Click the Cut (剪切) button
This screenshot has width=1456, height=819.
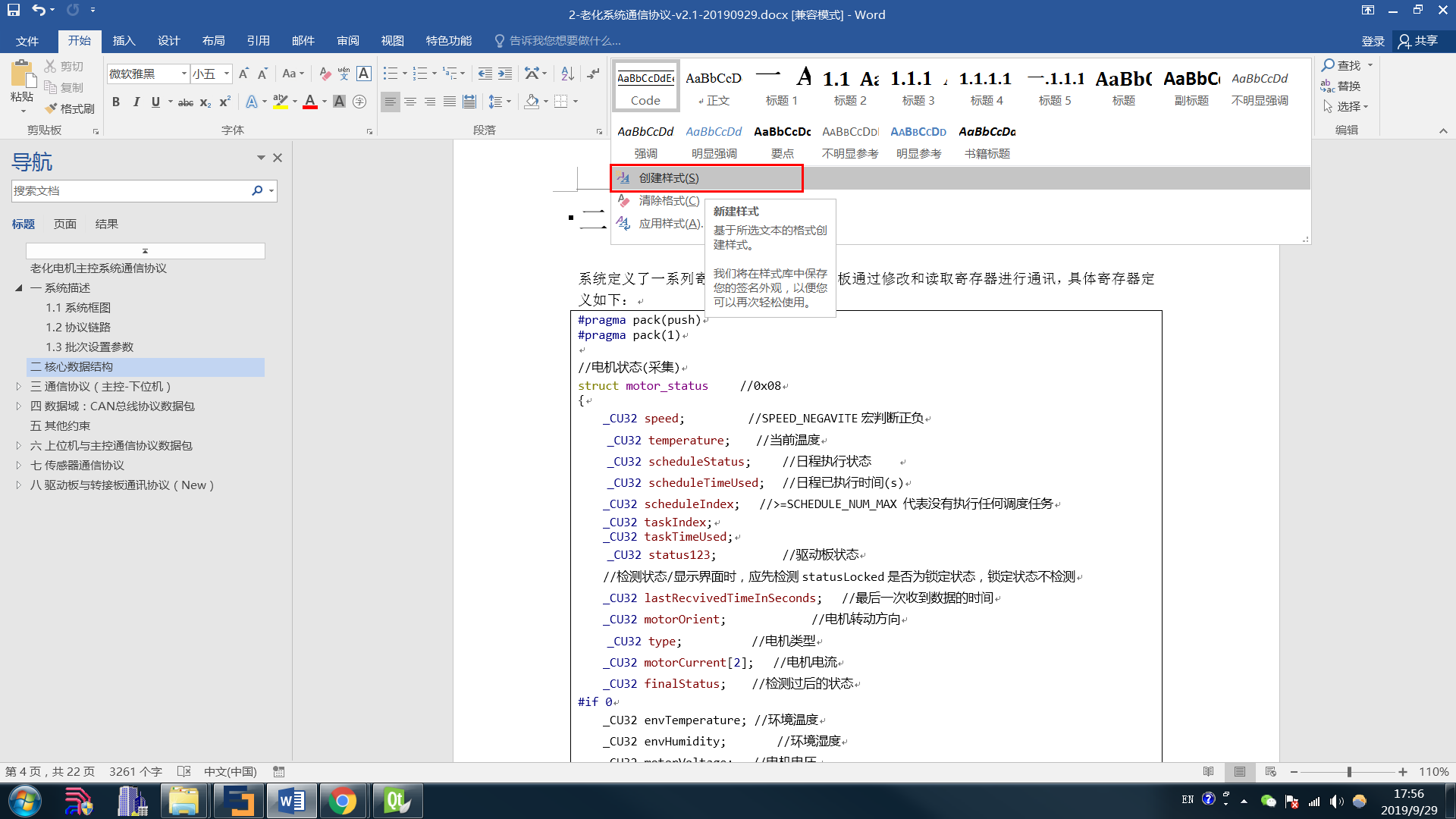(64, 67)
